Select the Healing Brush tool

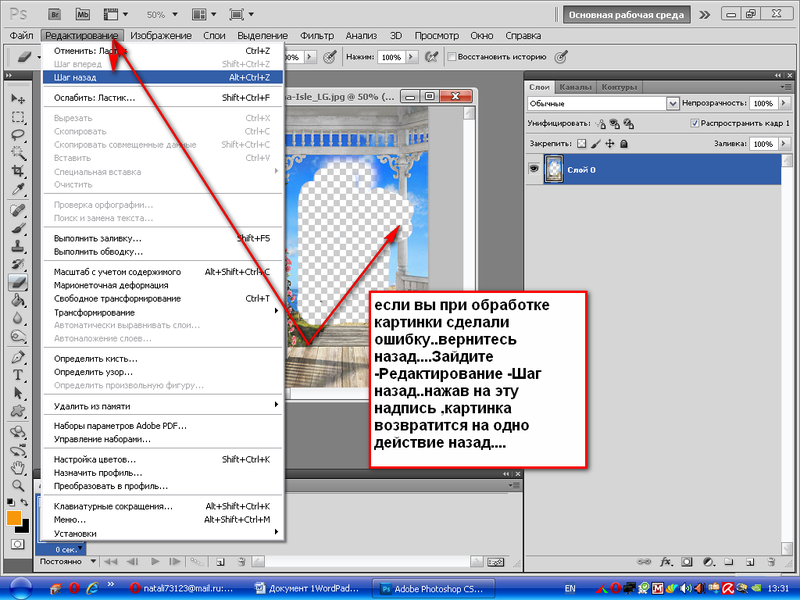click(18, 210)
